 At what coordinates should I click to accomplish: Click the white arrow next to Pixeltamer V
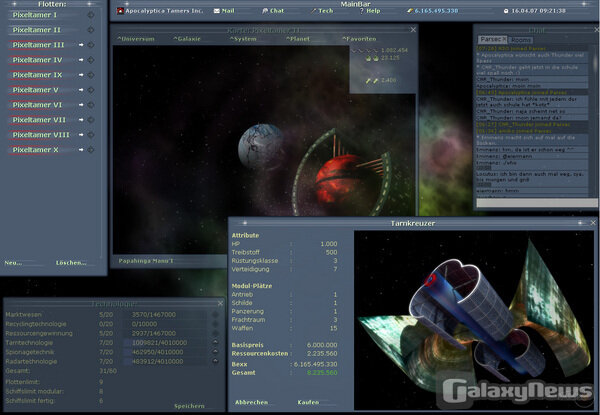click(81, 90)
